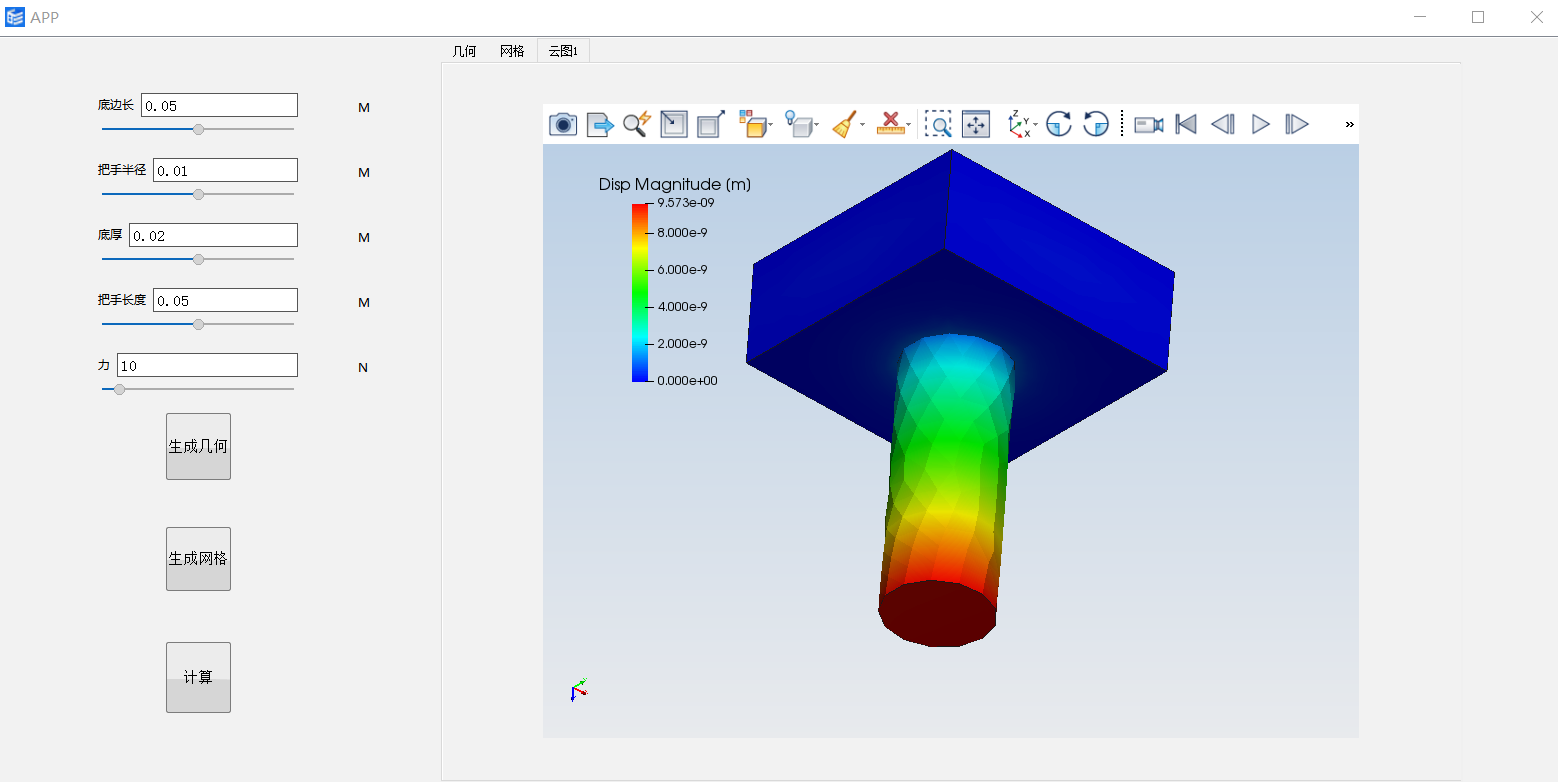Click the shrink-into-frame square icon
This screenshot has width=1558, height=782.
pyautogui.click(x=674, y=124)
